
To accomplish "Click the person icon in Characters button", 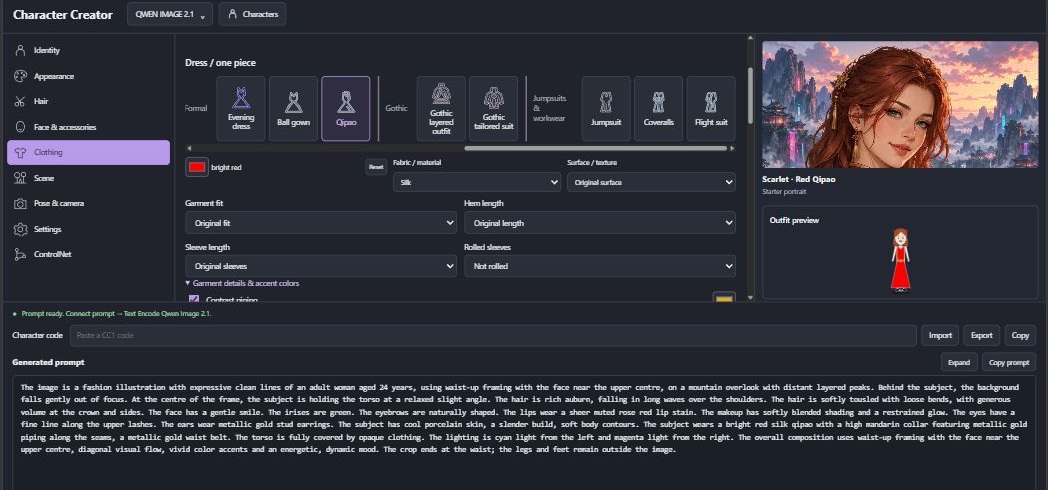I will point(233,14).
